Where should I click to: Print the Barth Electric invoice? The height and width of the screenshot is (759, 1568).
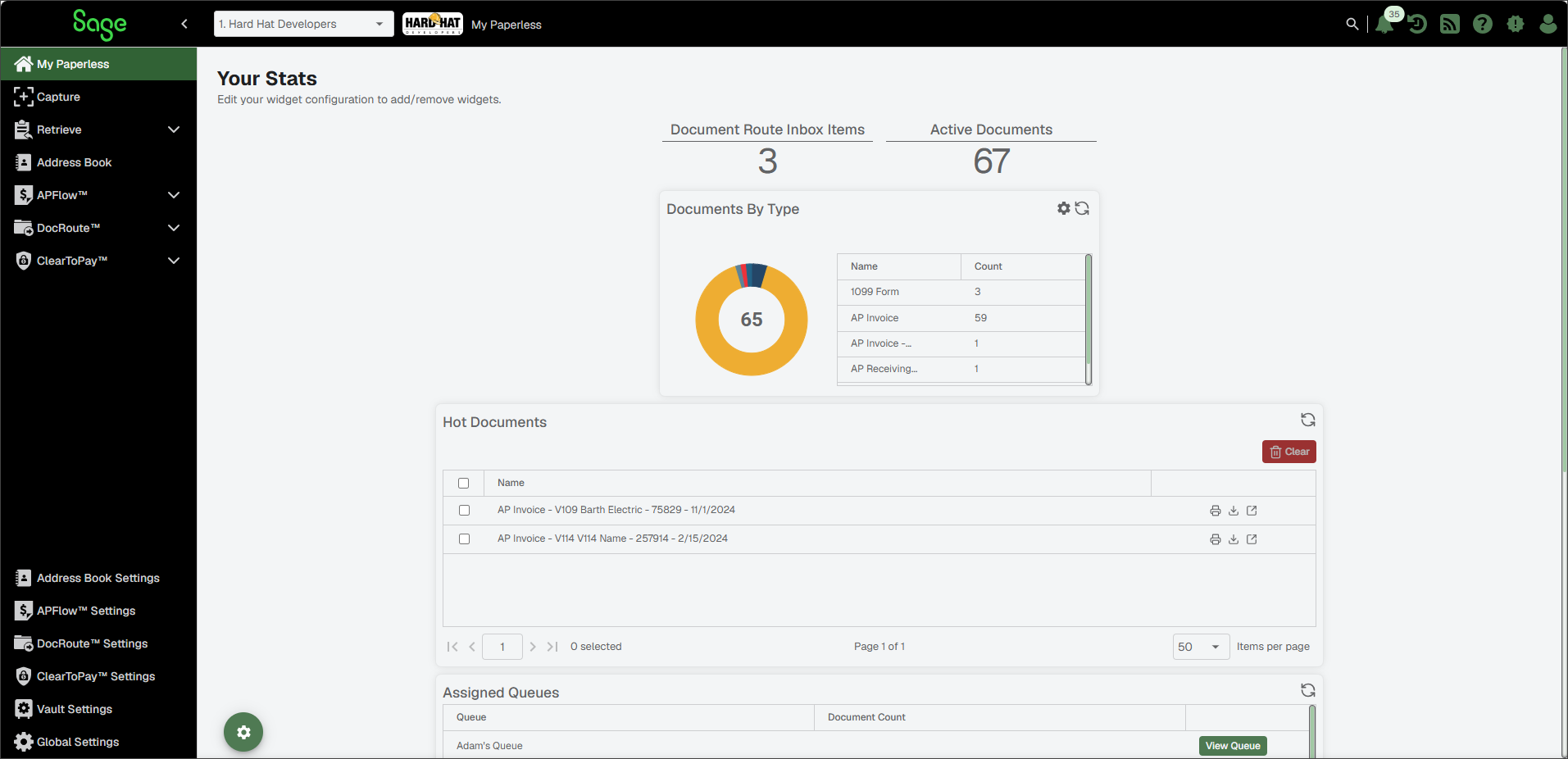pos(1216,511)
